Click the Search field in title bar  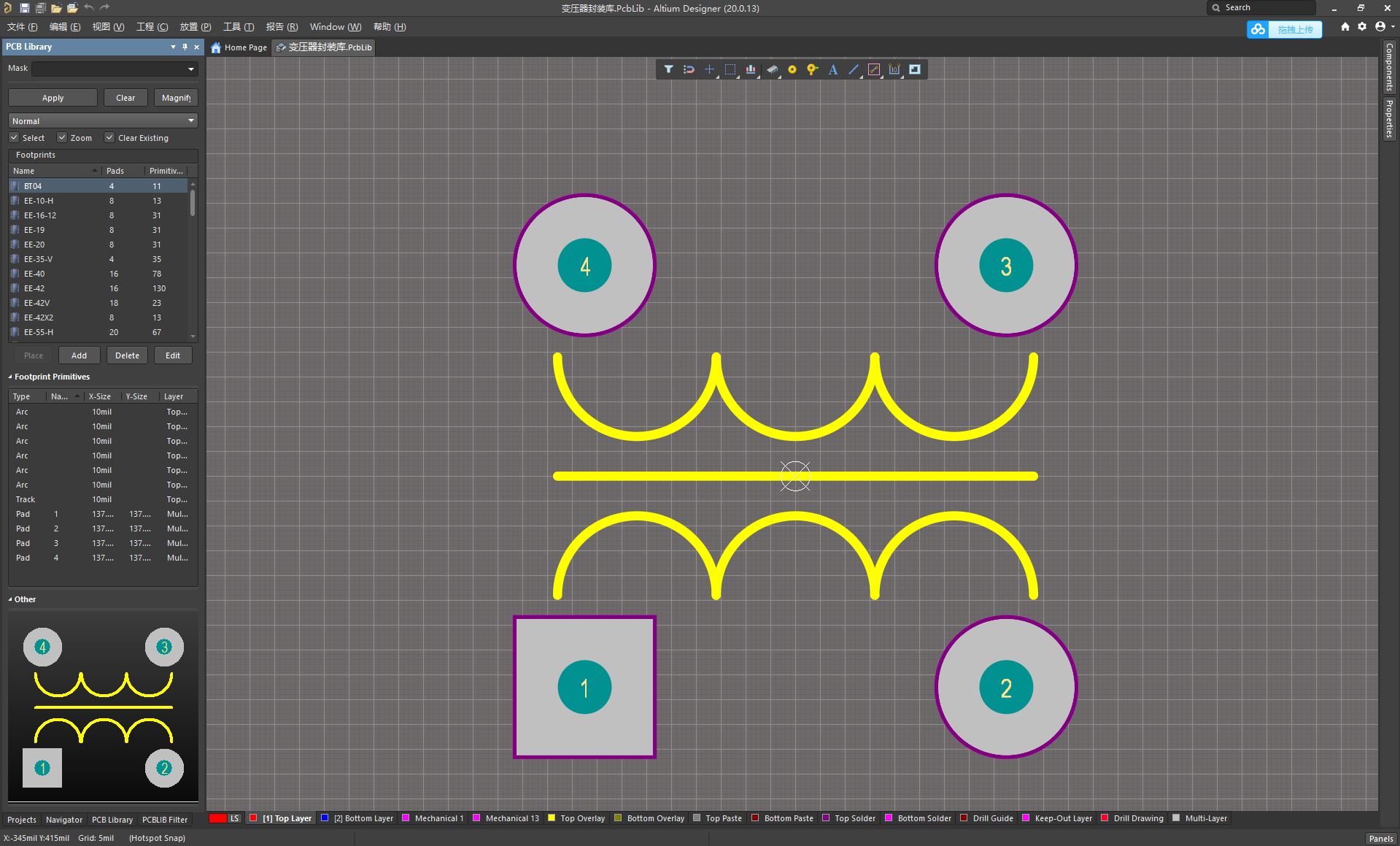1261,7
